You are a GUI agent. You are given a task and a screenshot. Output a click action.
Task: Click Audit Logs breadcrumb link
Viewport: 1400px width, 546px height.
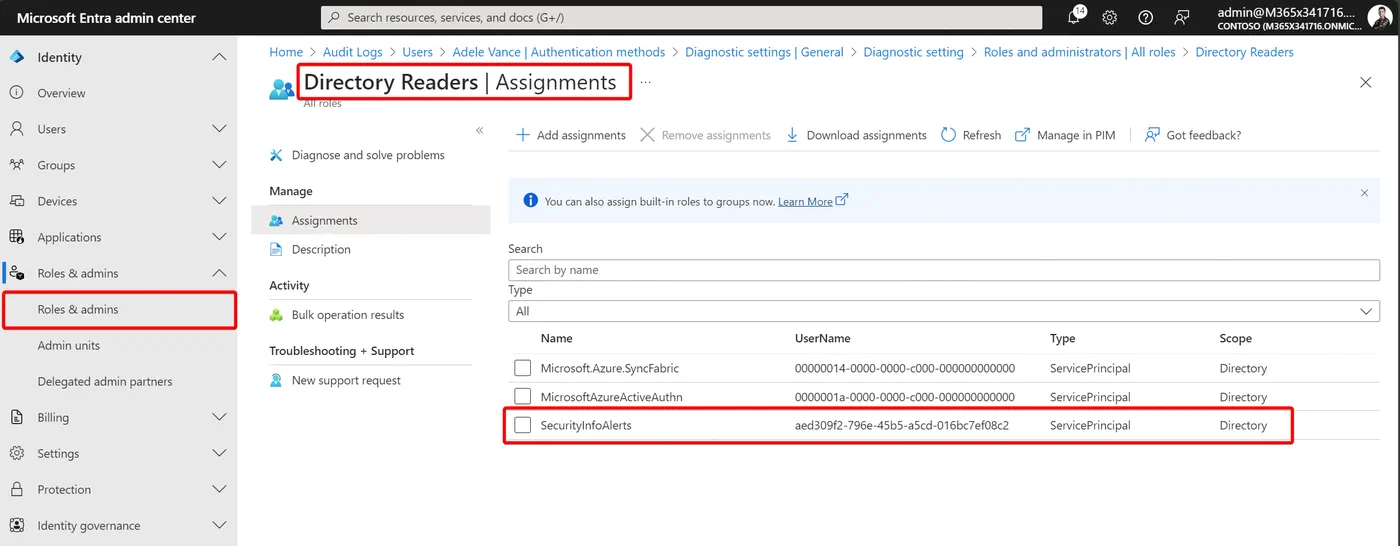(352, 52)
